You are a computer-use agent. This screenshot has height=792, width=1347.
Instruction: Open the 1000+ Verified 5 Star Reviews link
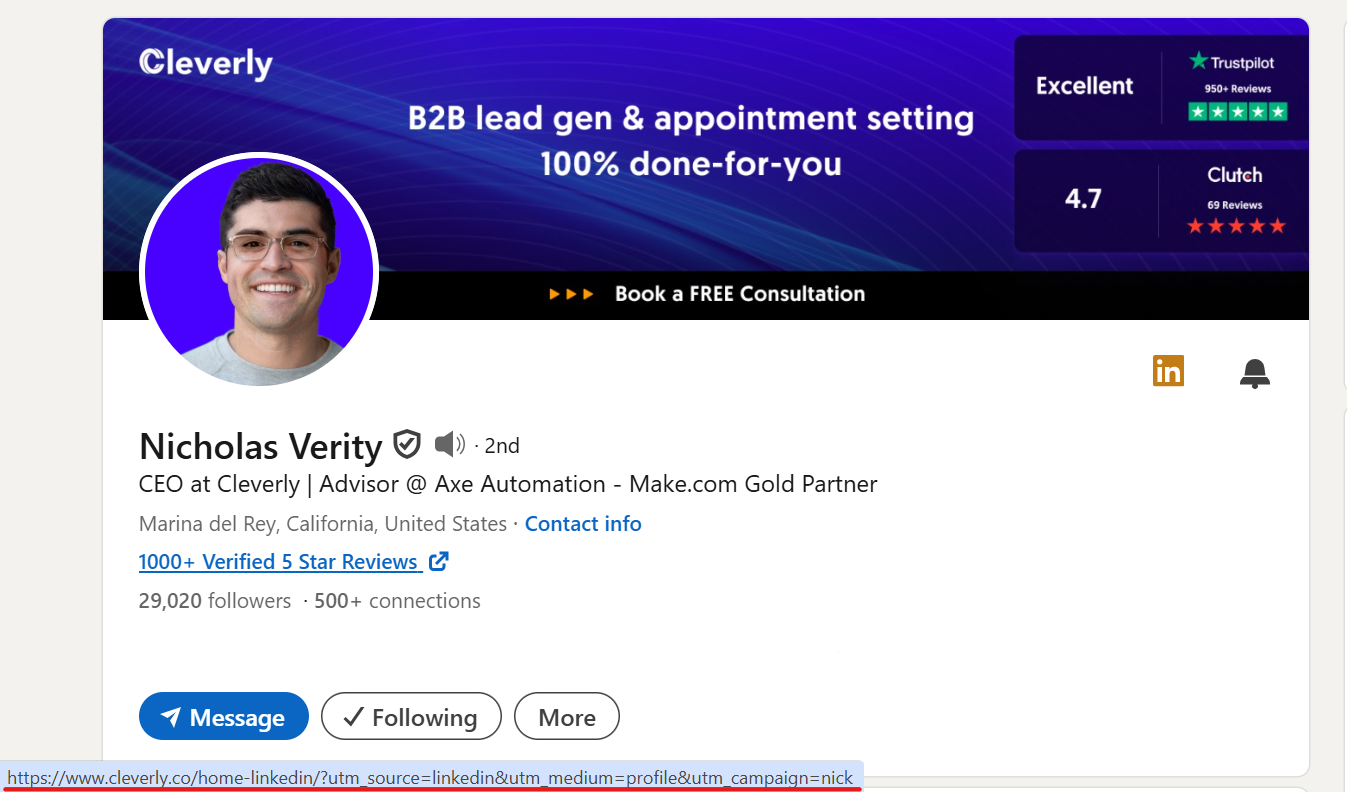point(278,562)
